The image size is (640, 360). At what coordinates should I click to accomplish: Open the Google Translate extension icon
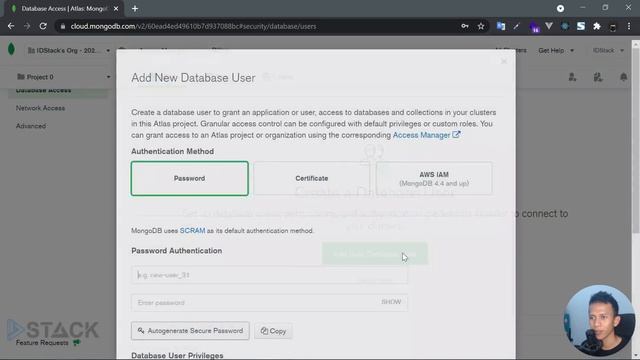point(501,26)
